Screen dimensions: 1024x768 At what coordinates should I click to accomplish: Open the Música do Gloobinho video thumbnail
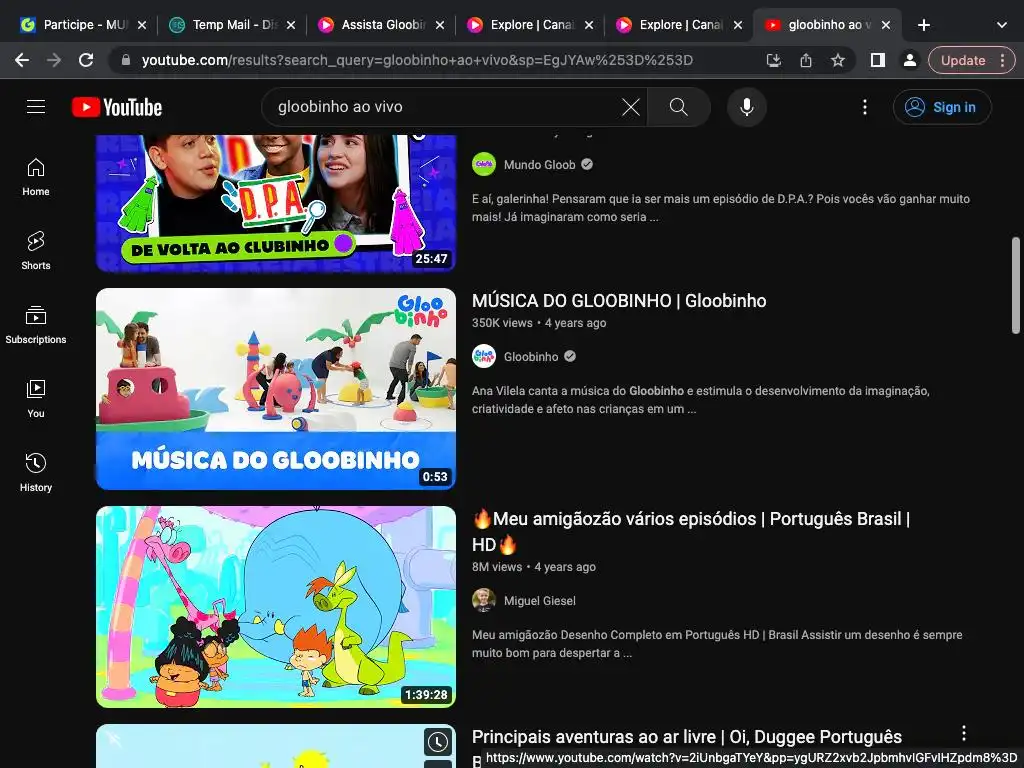(276, 389)
